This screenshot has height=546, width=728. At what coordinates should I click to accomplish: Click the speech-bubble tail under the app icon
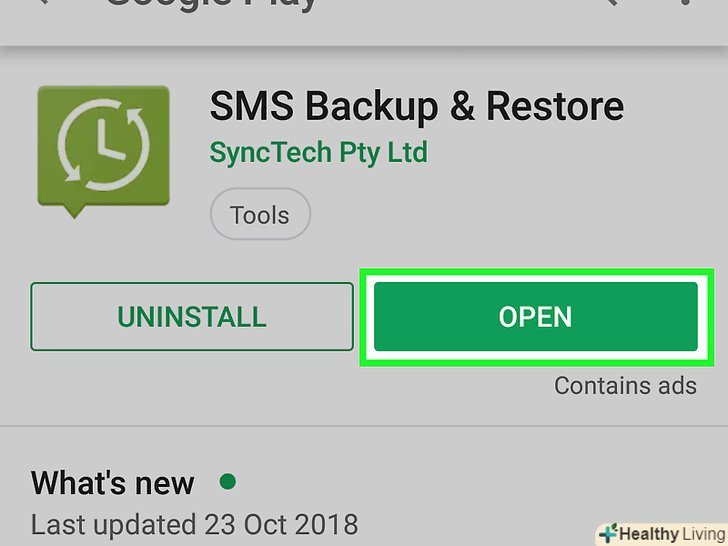click(74, 211)
